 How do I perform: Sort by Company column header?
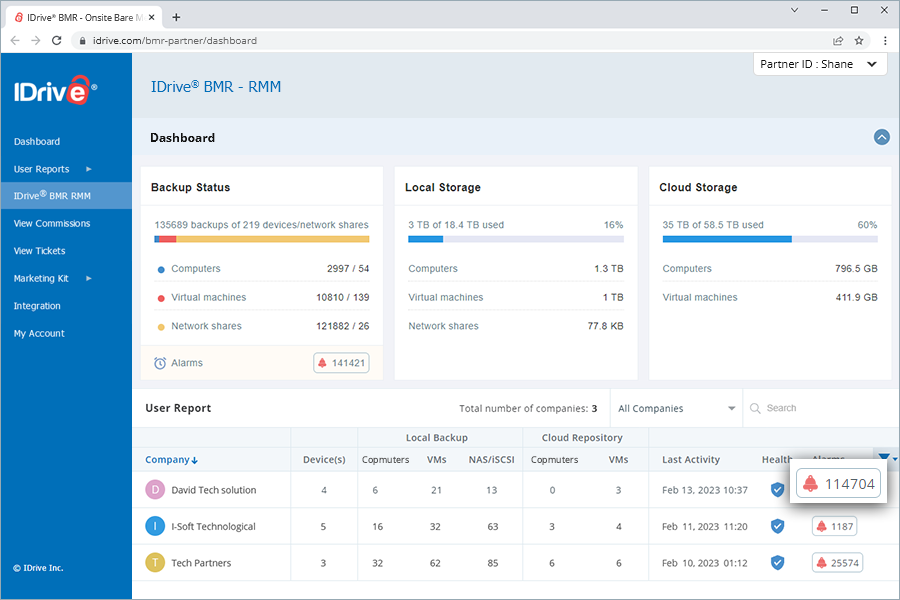[x=171, y=460]
